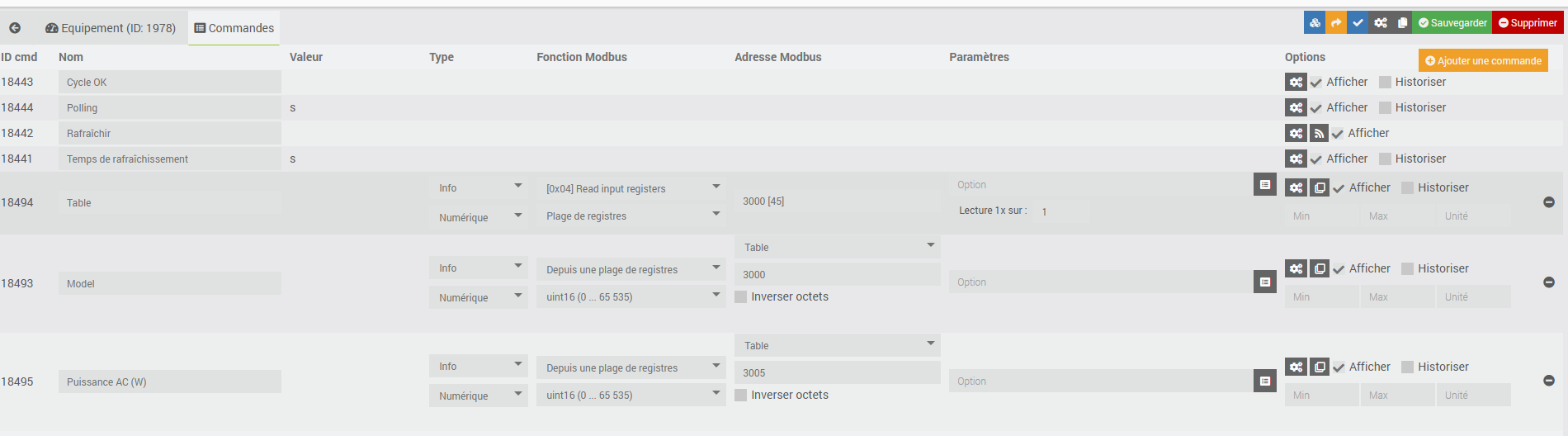Check Inverser octets for Puissance AC
This screenshot has height=436, width=1568.
click(741, 395)
